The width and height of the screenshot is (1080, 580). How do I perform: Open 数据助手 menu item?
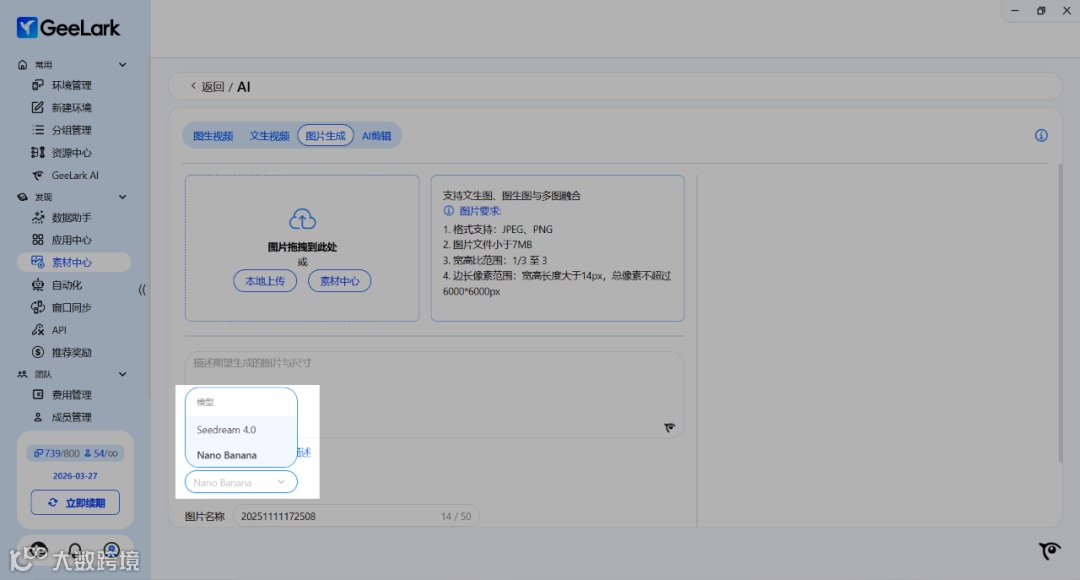pos(72,218)
